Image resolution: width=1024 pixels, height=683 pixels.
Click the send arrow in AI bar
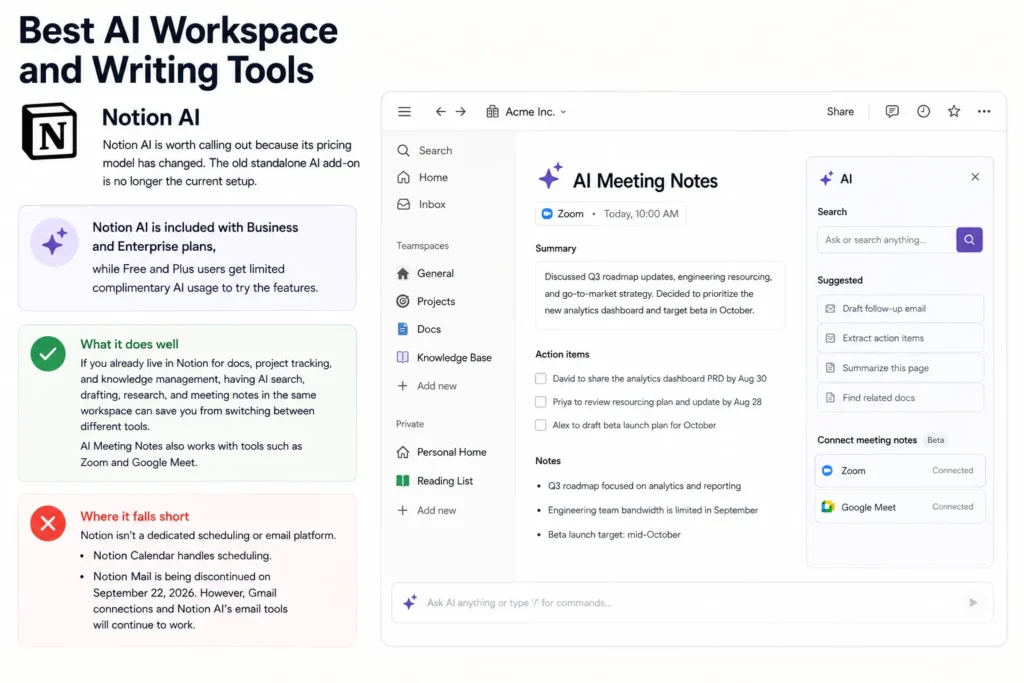[973, 603]
